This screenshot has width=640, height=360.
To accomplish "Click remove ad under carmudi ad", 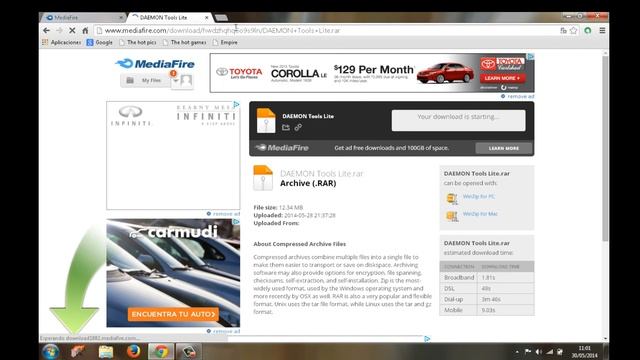I will click(224, 331).
